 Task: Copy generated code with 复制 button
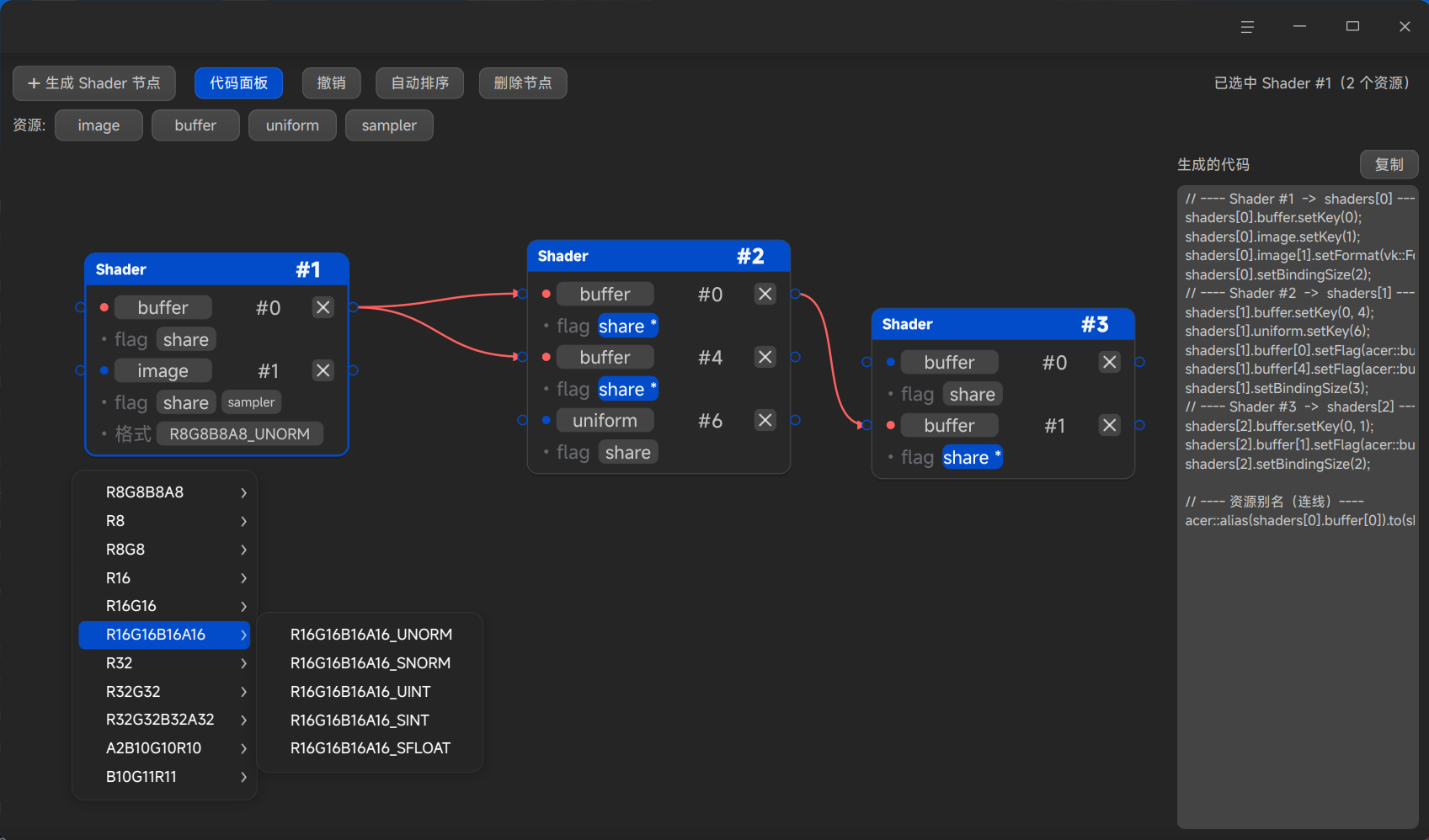[x=1389, y=165]
